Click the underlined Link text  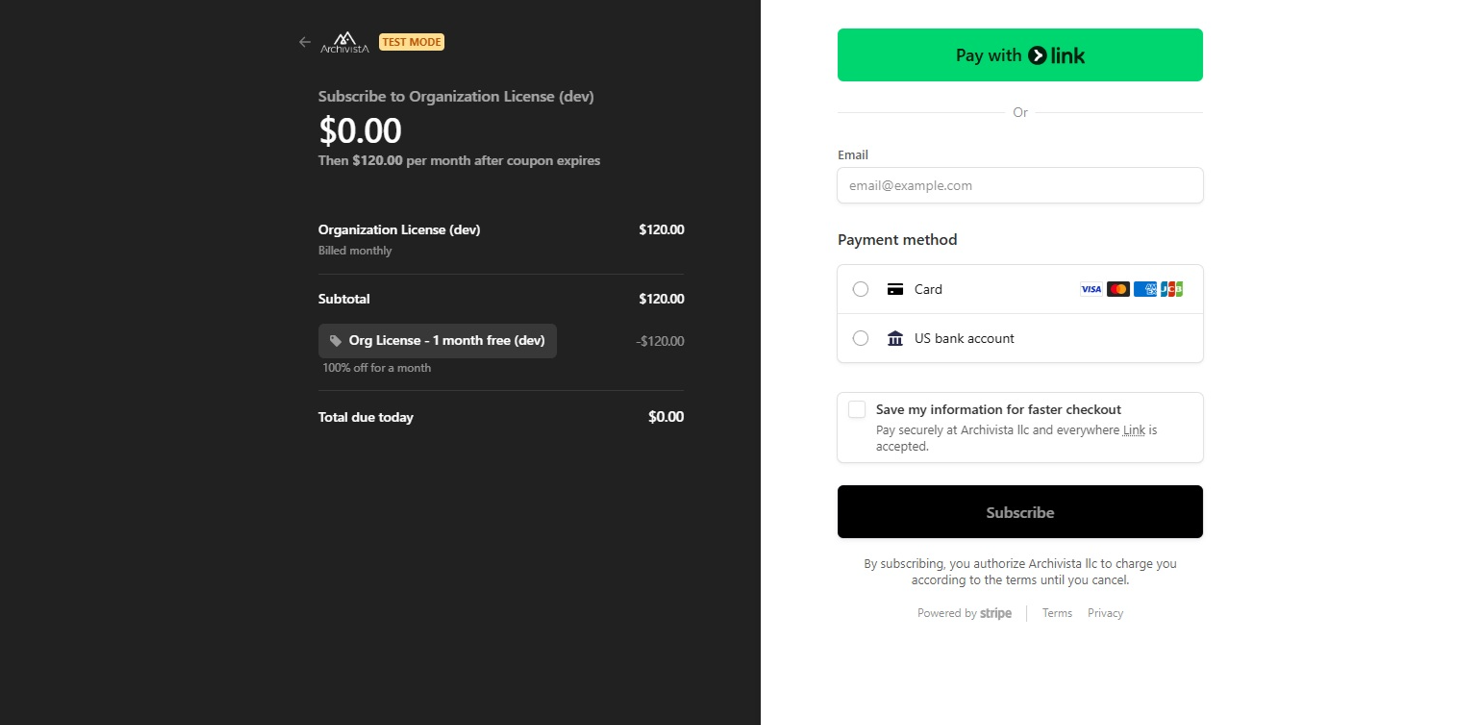[x=1134, y=430]
